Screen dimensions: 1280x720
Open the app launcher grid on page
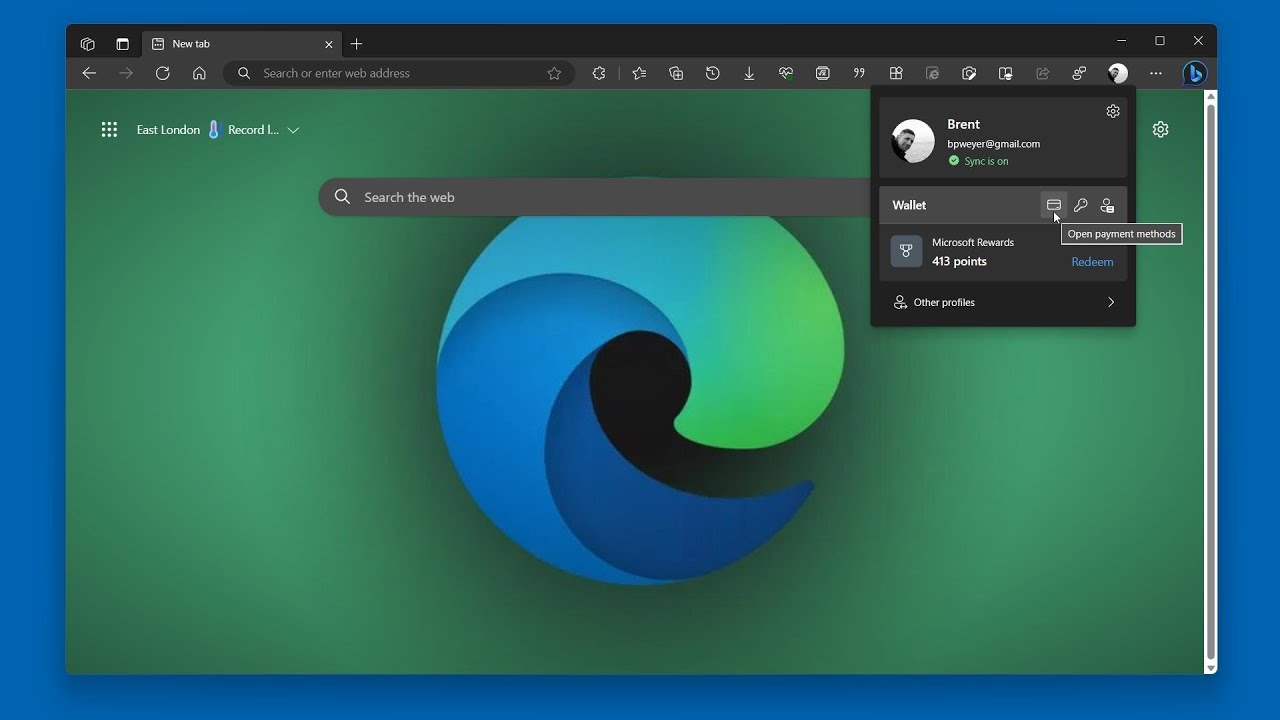click(x=110, y=129)
